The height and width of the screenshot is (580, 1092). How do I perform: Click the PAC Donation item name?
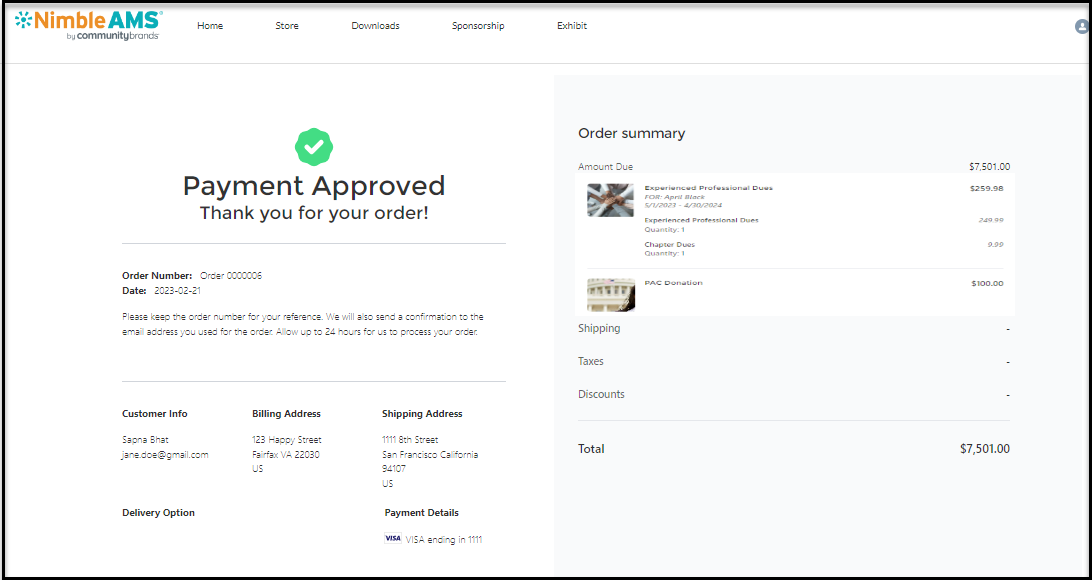click(x=673, y=283)
